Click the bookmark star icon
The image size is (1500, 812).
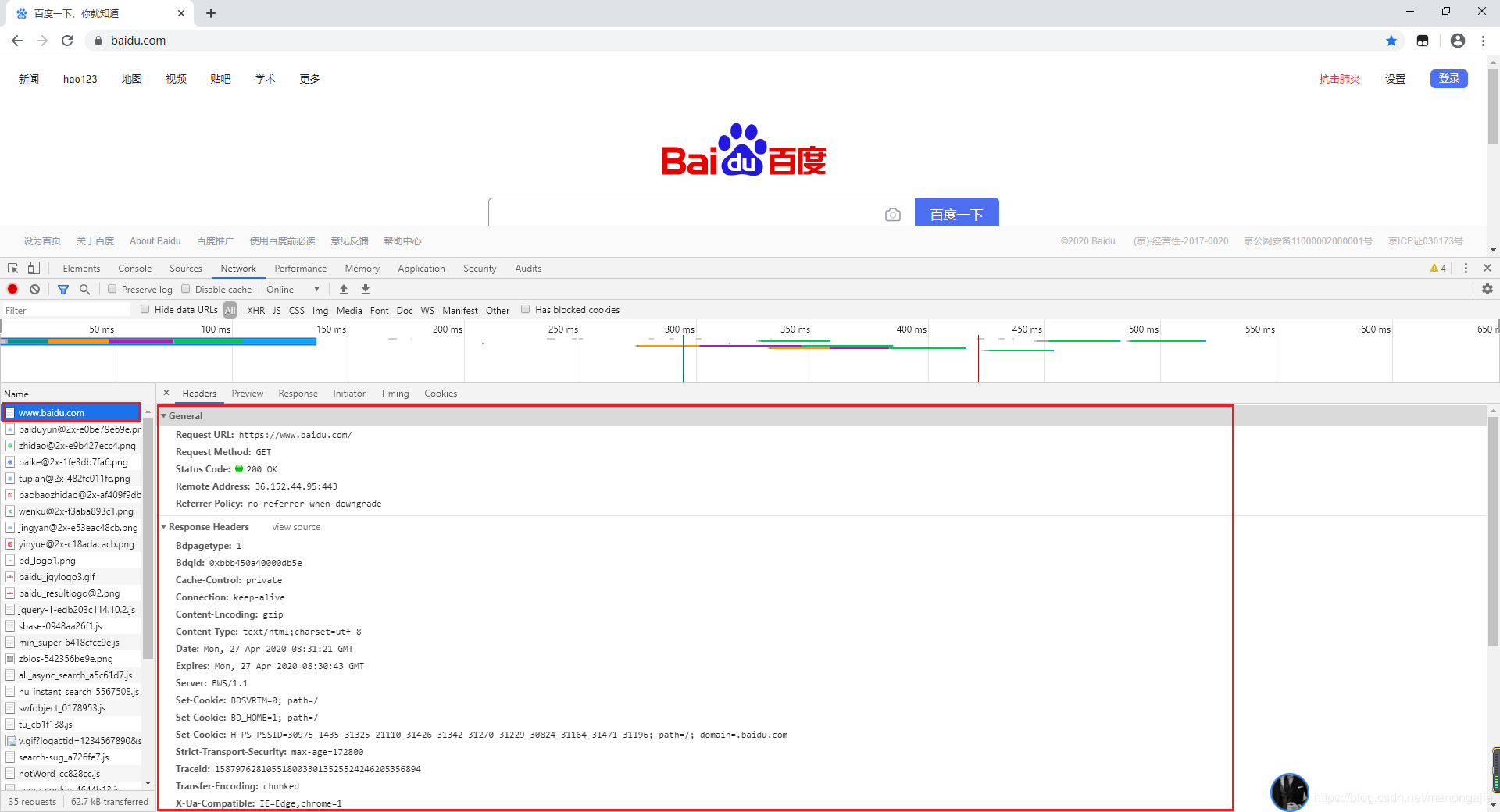[1391, 41]
